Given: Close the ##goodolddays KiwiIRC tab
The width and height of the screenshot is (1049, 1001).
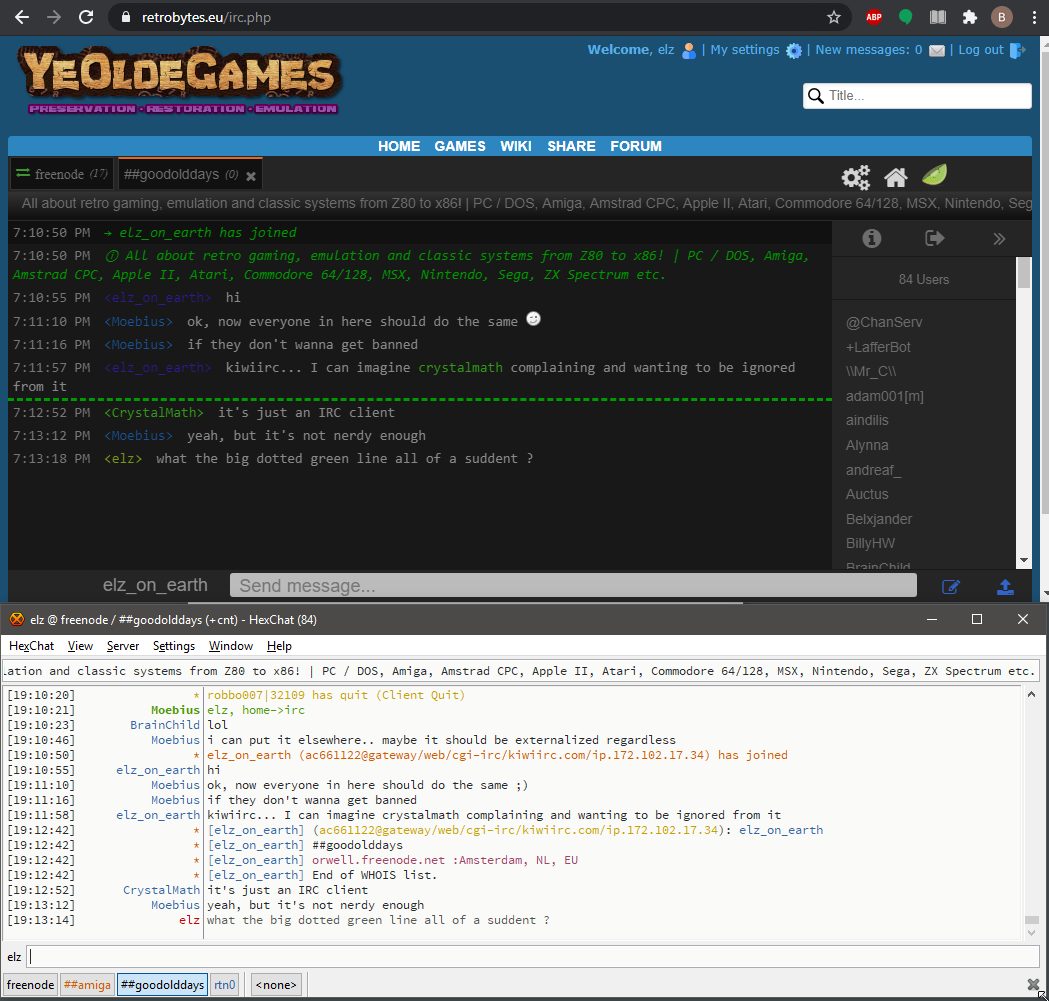Looking at the screenshot, I should pyautogui.click(x=251, y=176).
